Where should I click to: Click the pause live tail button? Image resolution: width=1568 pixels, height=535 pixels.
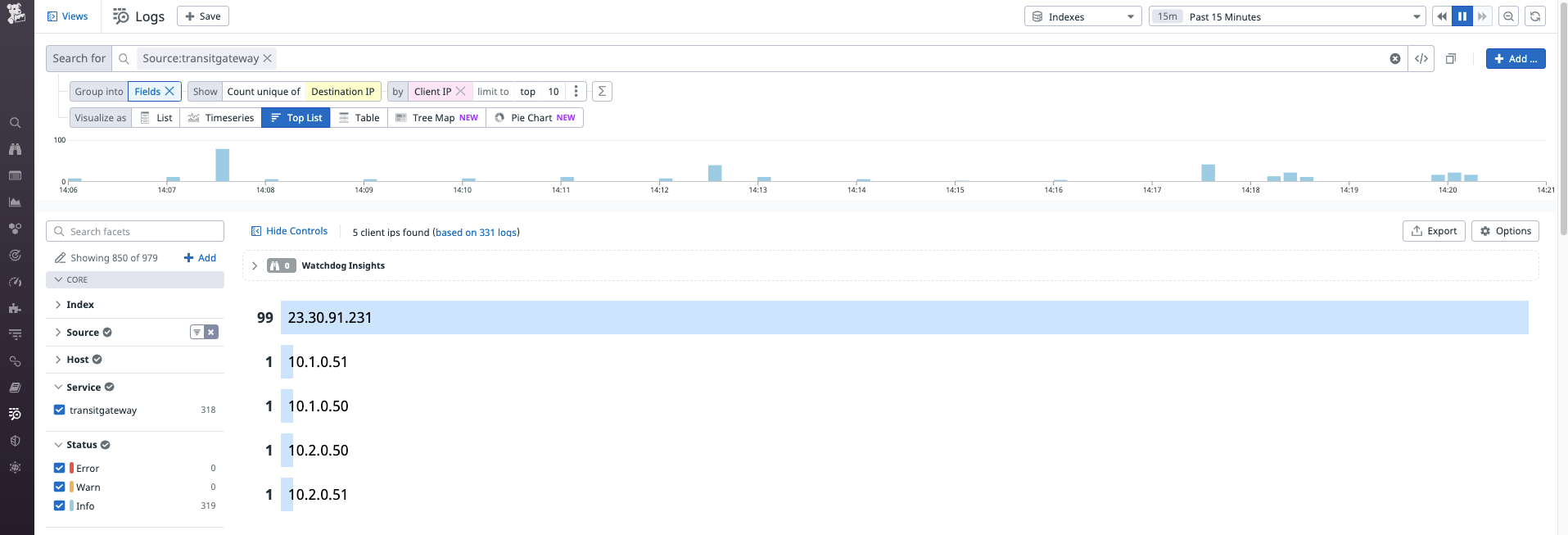(1462, 16)
